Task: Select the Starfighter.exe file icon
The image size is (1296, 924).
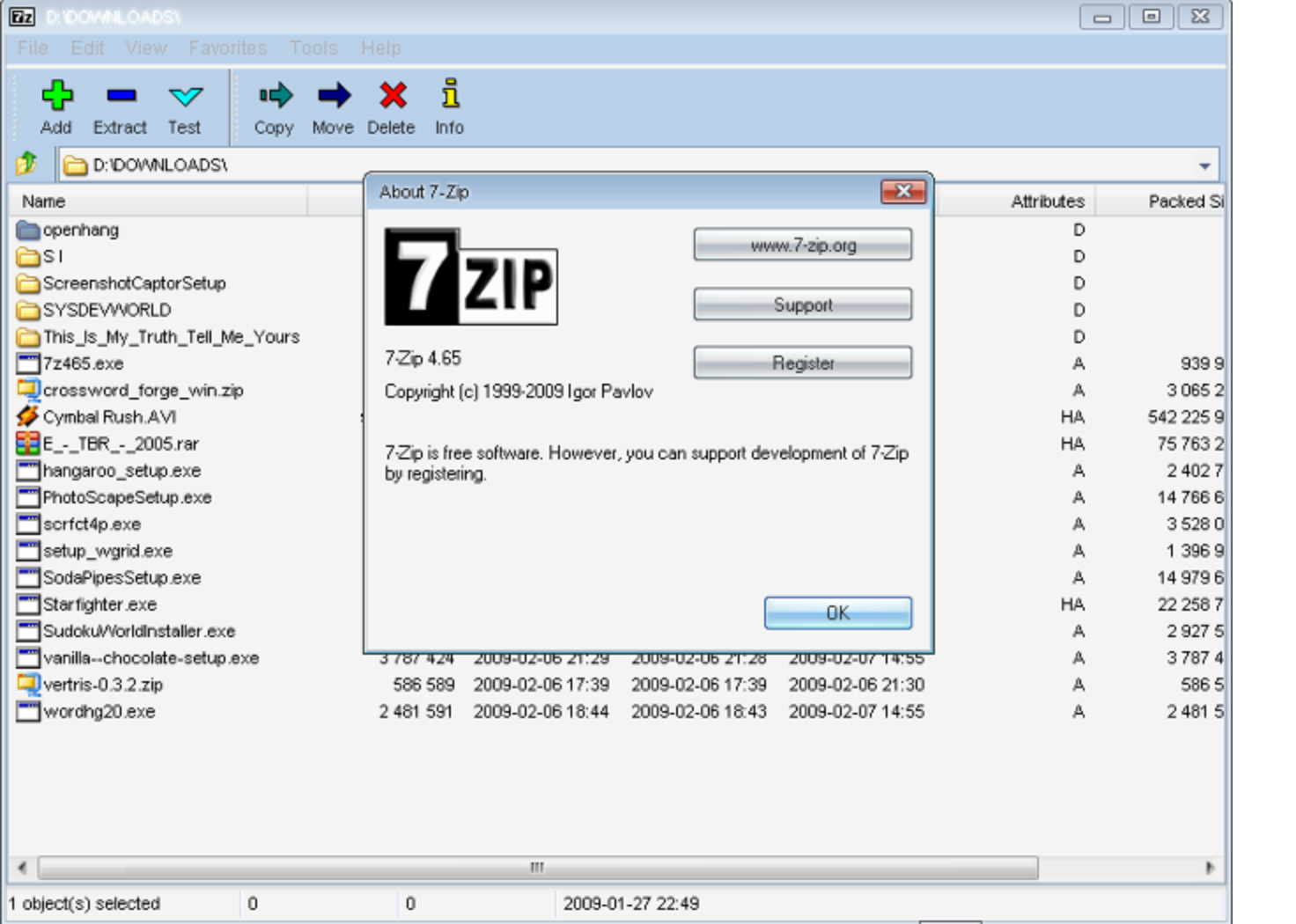Action: (28, 605)
